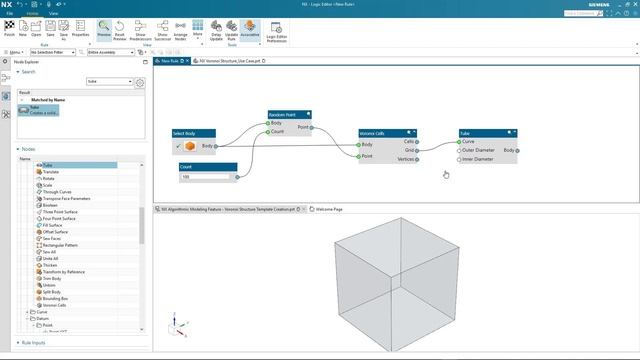Click the Open rule icon
This screenshot has height=360, width=640.
point(36,27)
